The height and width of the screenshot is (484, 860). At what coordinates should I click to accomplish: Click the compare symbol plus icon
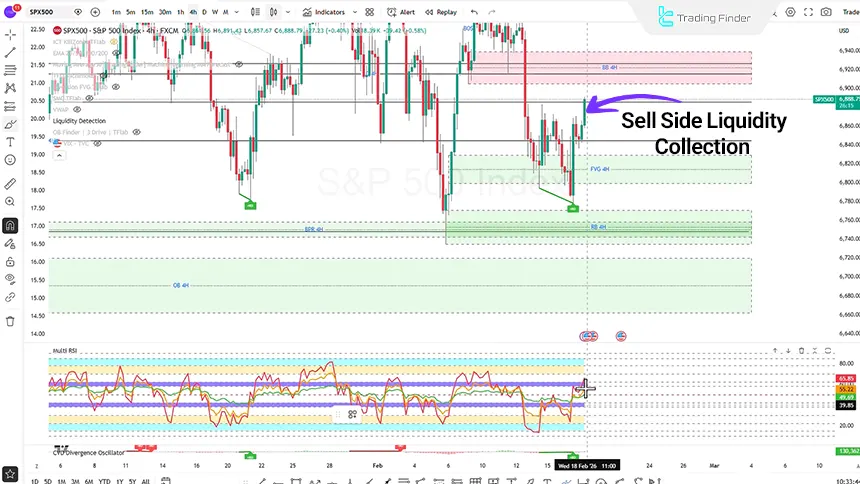point(95,12)
